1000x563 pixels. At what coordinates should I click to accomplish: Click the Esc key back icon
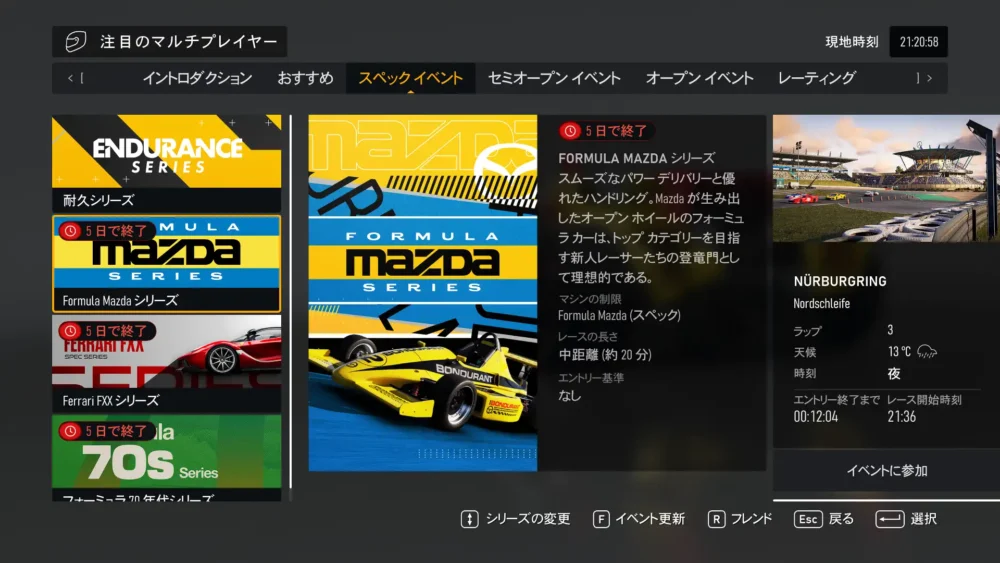(x=808, y=519)
